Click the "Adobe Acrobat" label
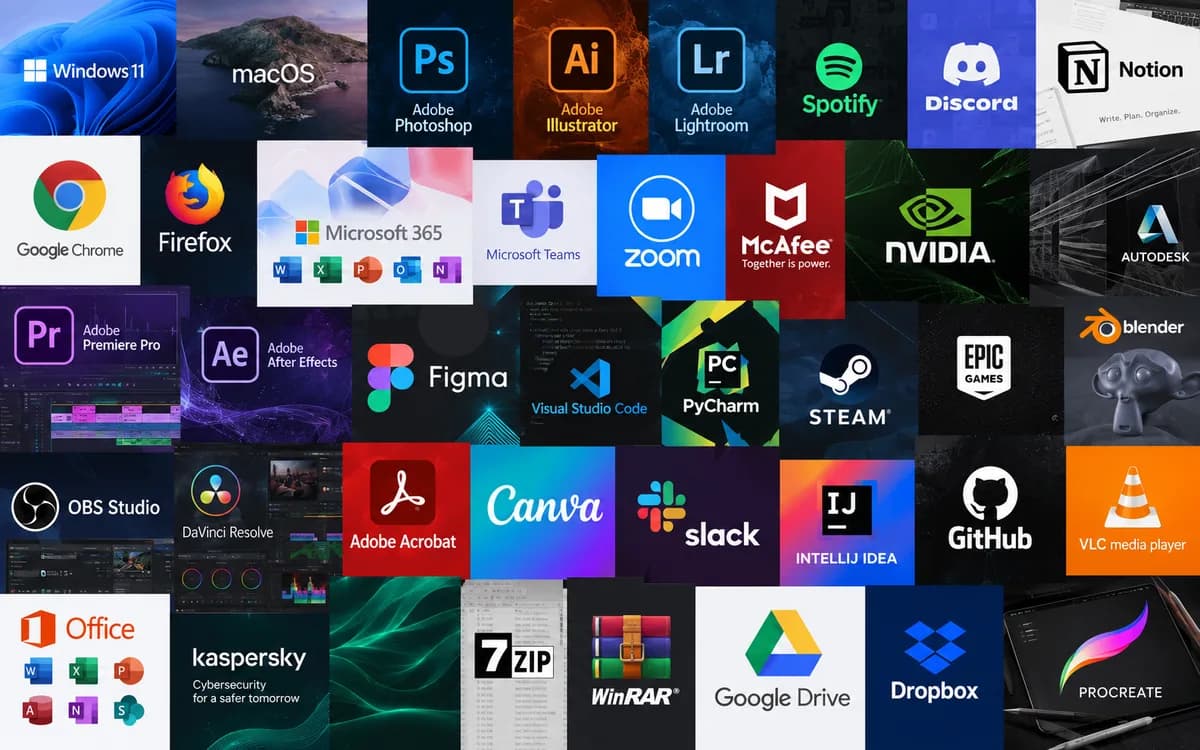 click(402, 541)
